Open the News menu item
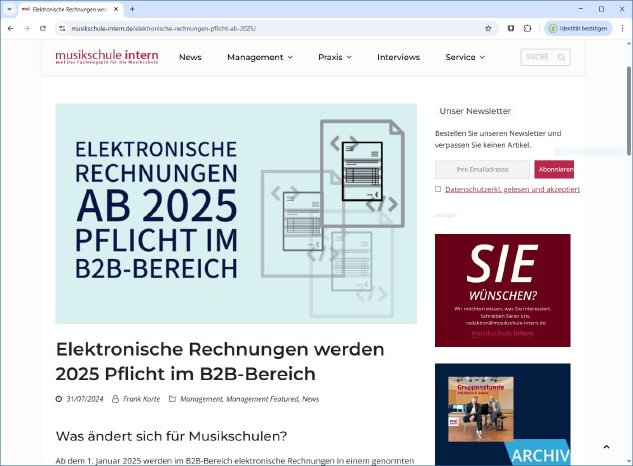Screen dimensions: 633x466 [190, 58]
